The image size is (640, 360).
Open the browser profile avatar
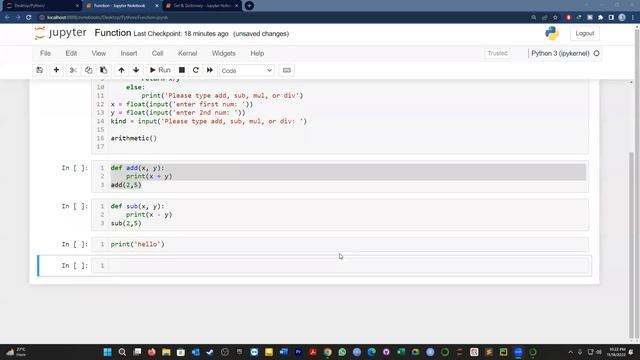point(622,18)
